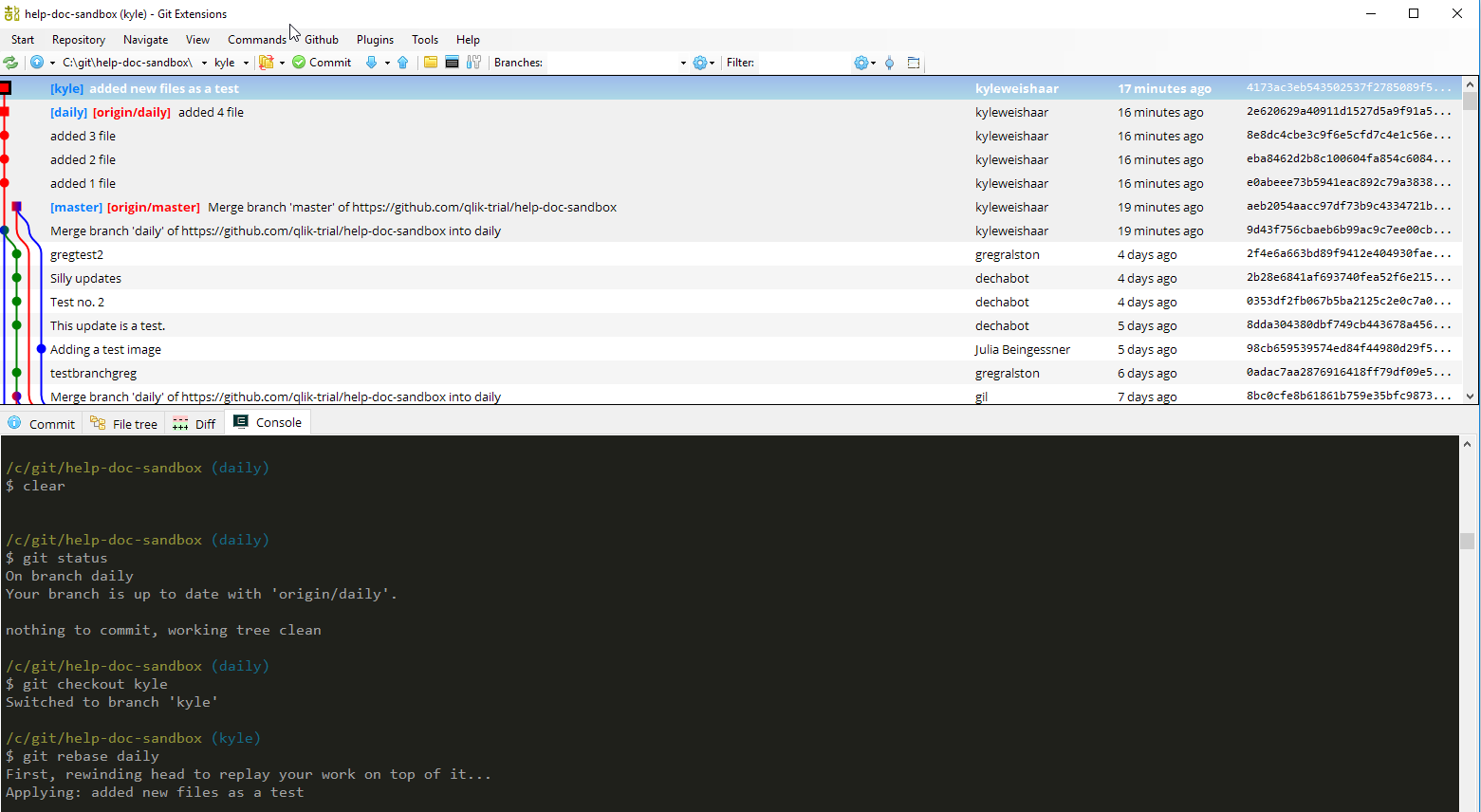Screen dimensions: 1481x812
Task: Click the [master] branch label
Action: [76, 207]
